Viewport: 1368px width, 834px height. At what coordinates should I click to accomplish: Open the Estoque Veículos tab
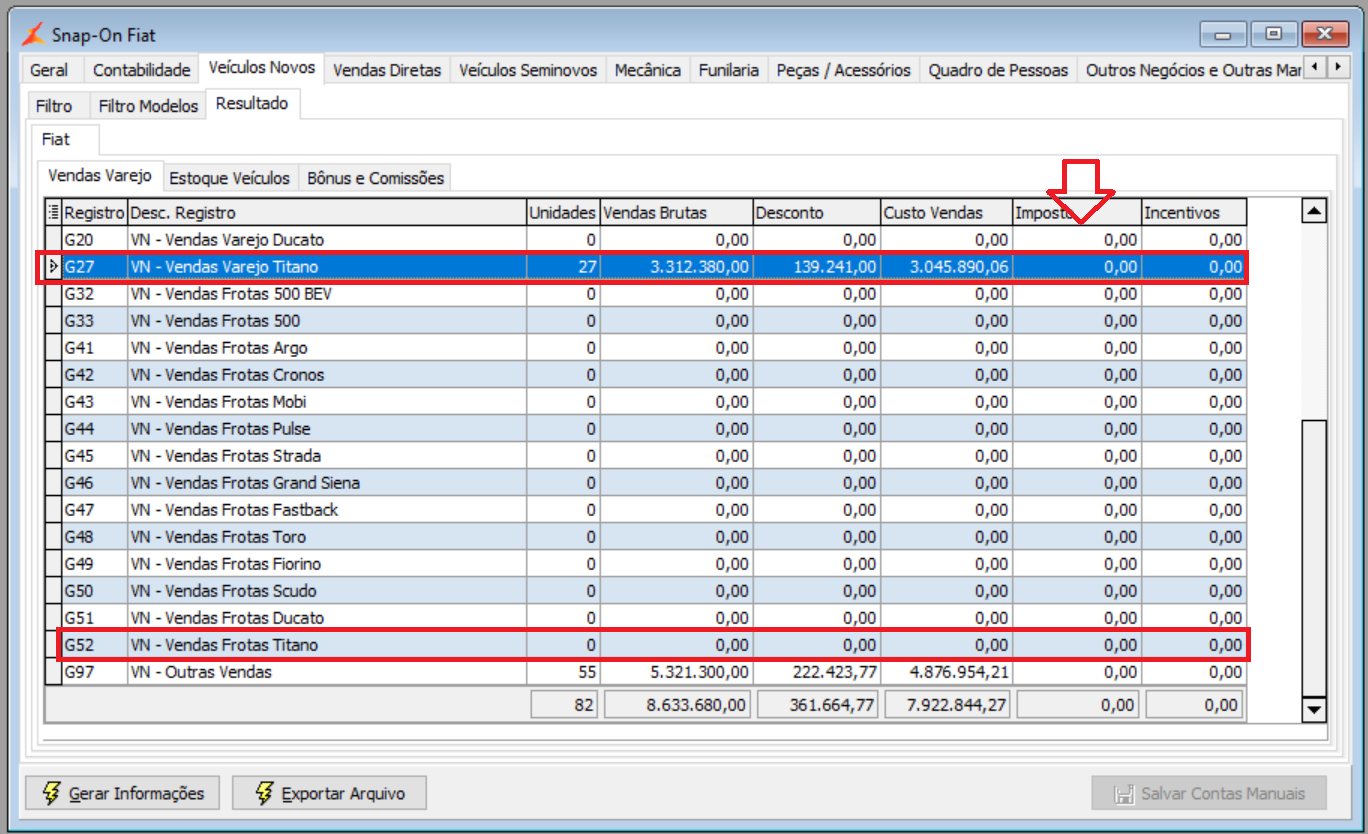click(229, 178)
